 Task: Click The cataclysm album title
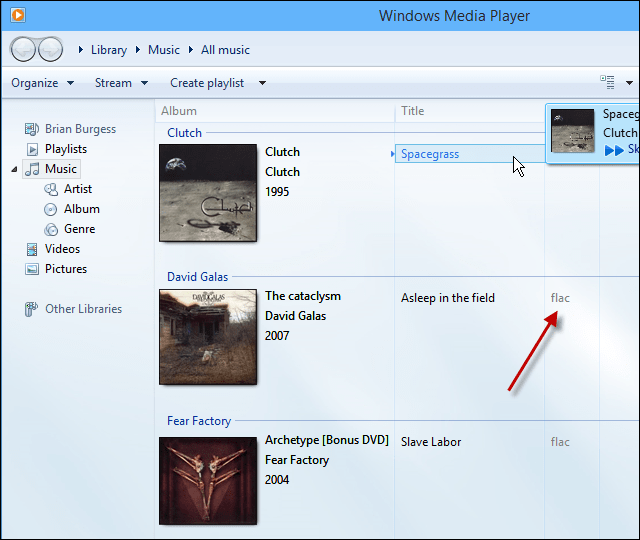303,296
